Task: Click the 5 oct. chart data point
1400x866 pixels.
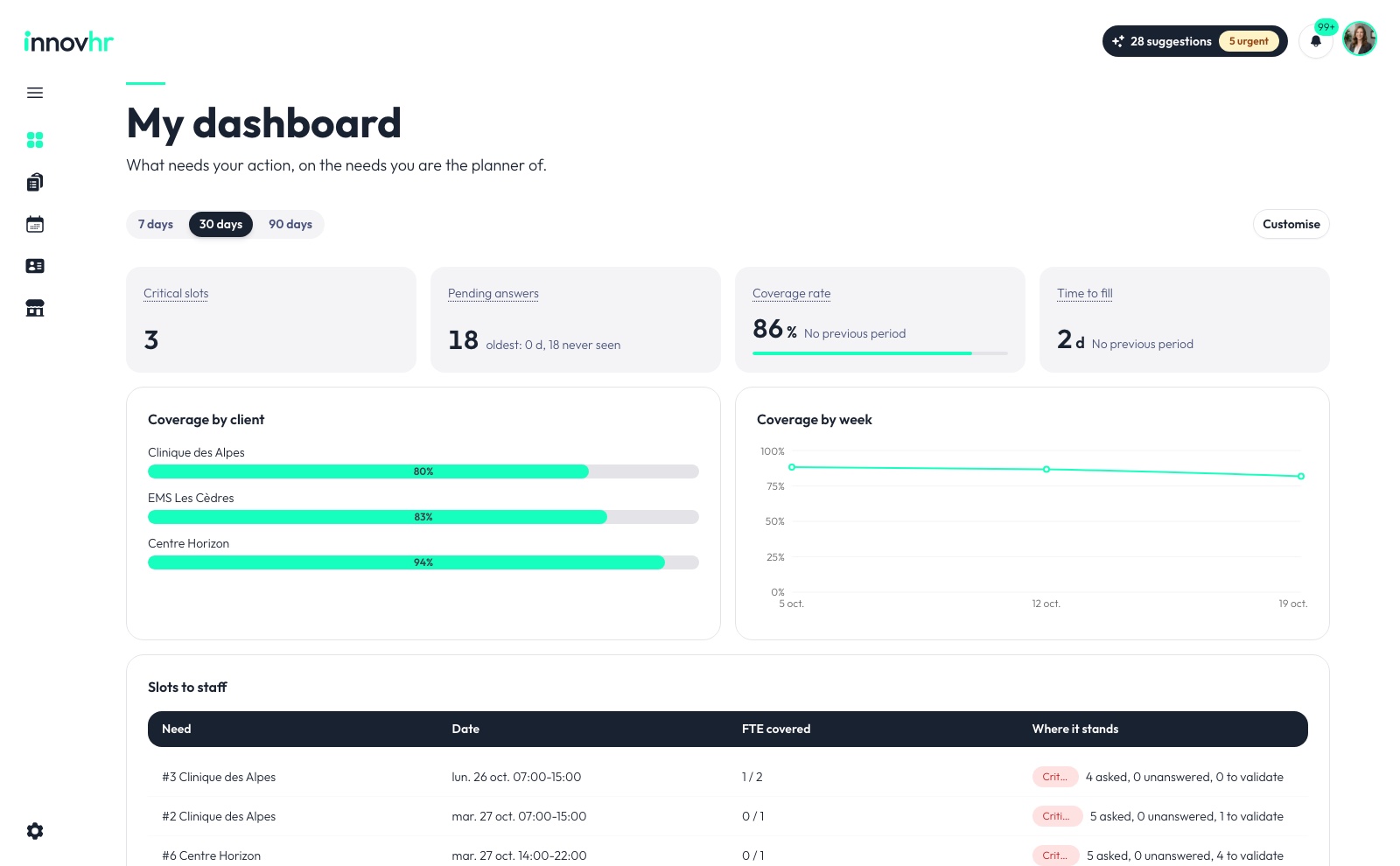Action: coord(792,467)
